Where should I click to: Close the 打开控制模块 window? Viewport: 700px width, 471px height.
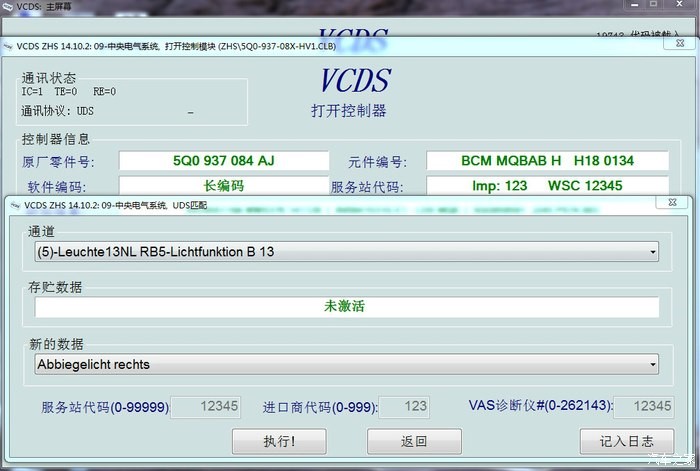pos(680,43)
